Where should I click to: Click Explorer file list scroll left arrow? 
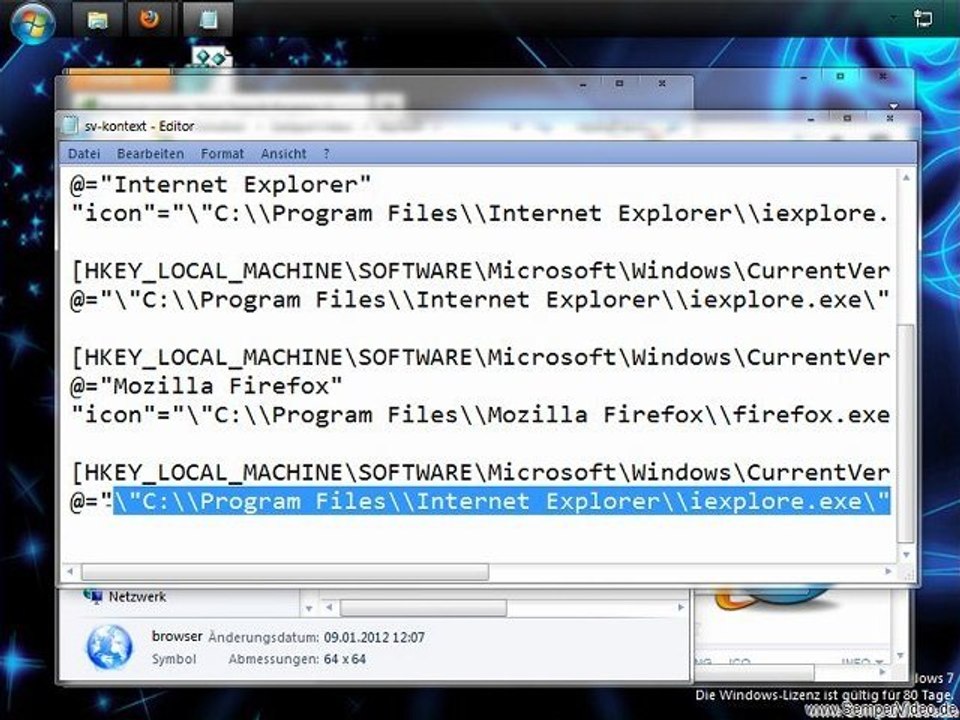click(329, 607)
